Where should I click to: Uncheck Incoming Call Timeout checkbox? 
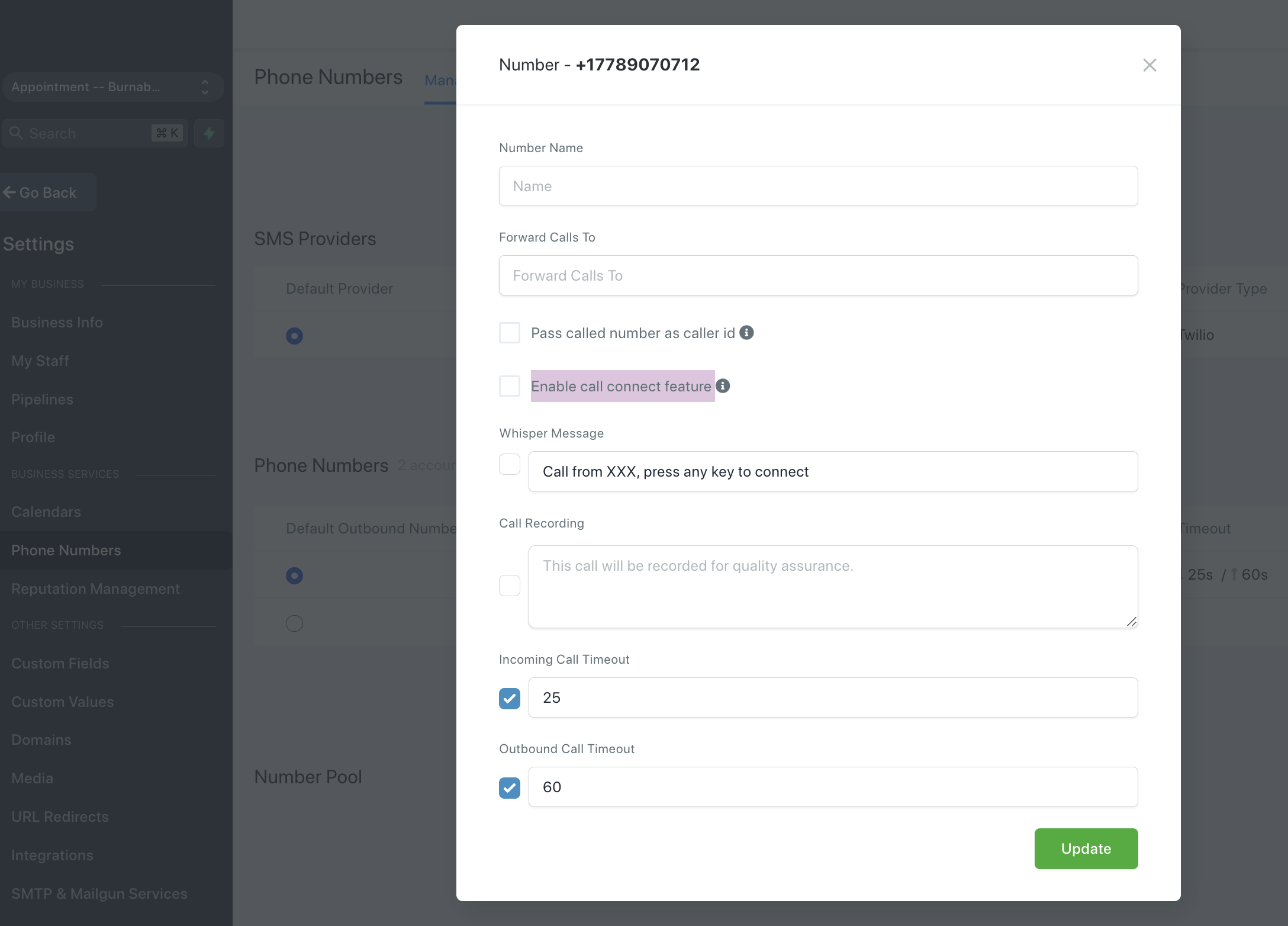pos(509,698)
